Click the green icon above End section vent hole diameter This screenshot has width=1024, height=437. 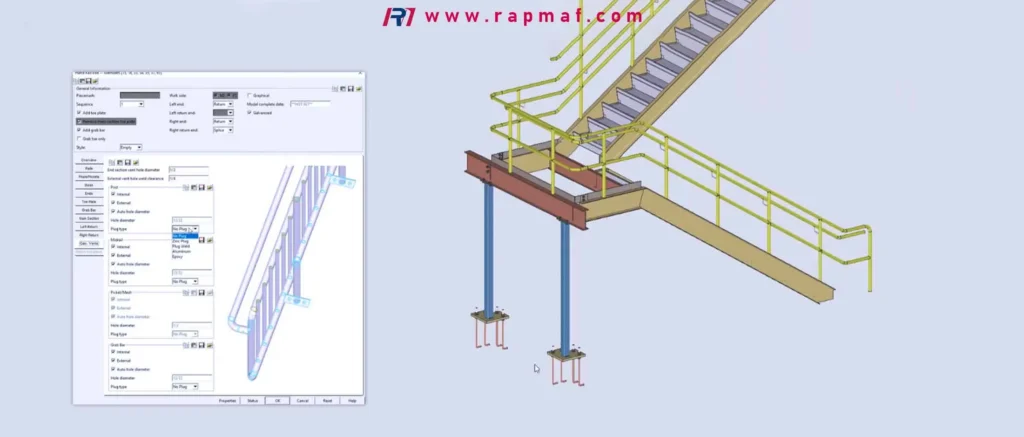[136, 163]
